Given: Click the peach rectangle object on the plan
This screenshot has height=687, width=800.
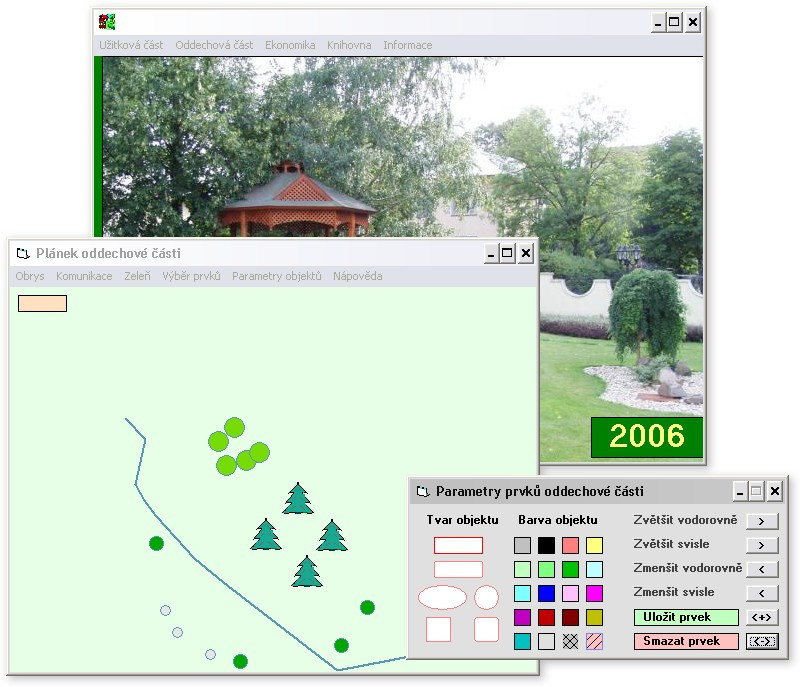Looking at the screenshot, I should tap(42, 303).
